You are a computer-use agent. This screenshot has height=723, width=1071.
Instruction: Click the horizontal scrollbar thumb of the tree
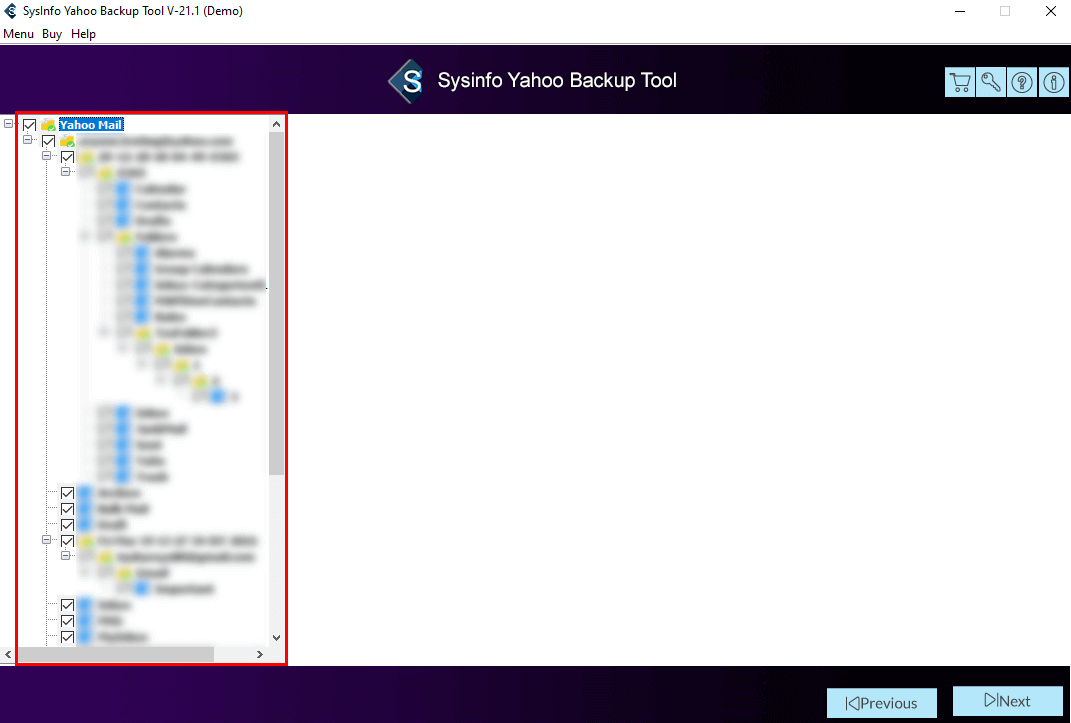pyautogui.click(x=115, y=654)
